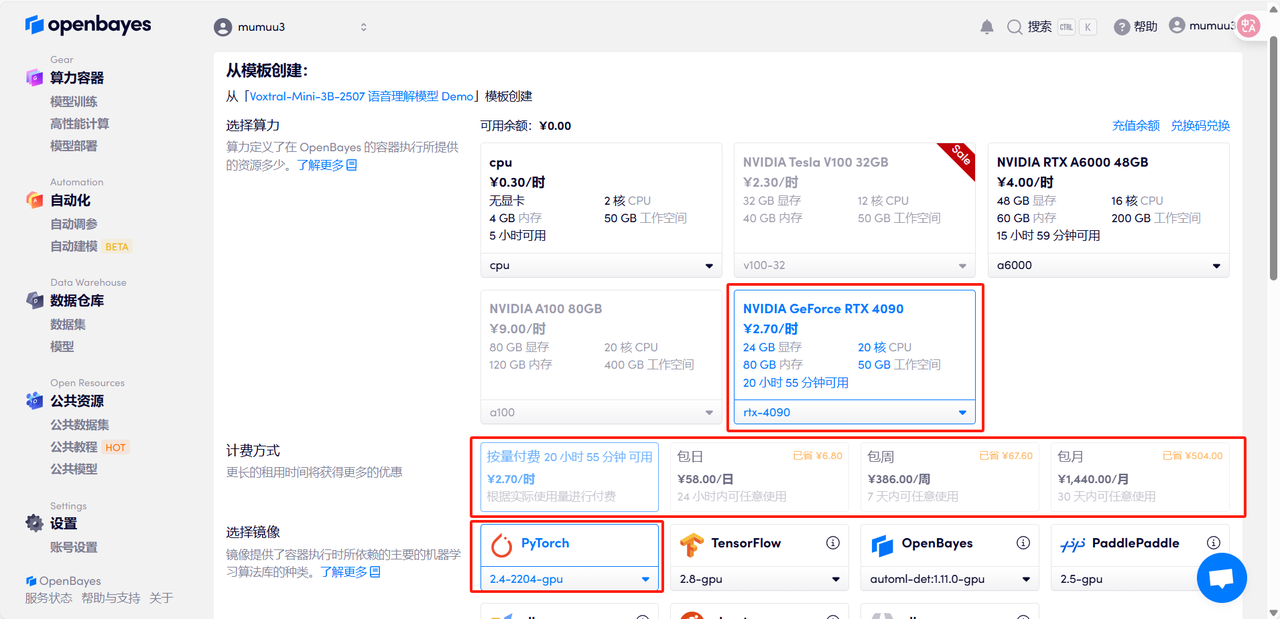Click the 充值余额 link
Screen dimensions: 1280x619
1135,126
